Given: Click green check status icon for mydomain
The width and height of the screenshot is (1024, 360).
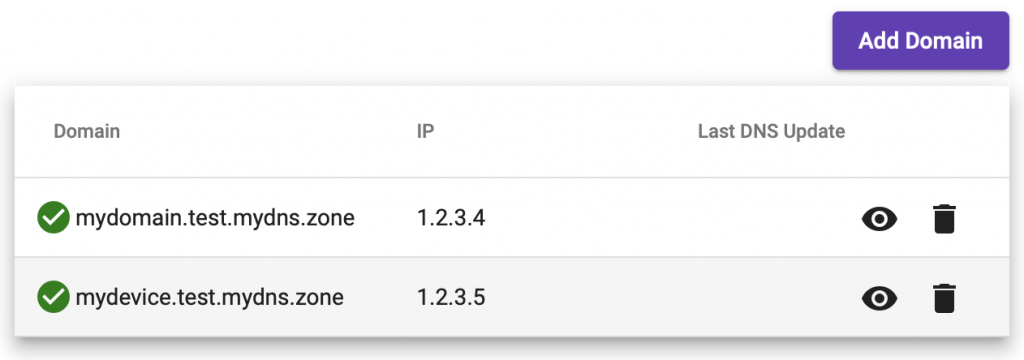Looking at the screenshot, I should (x=53, y=218).
